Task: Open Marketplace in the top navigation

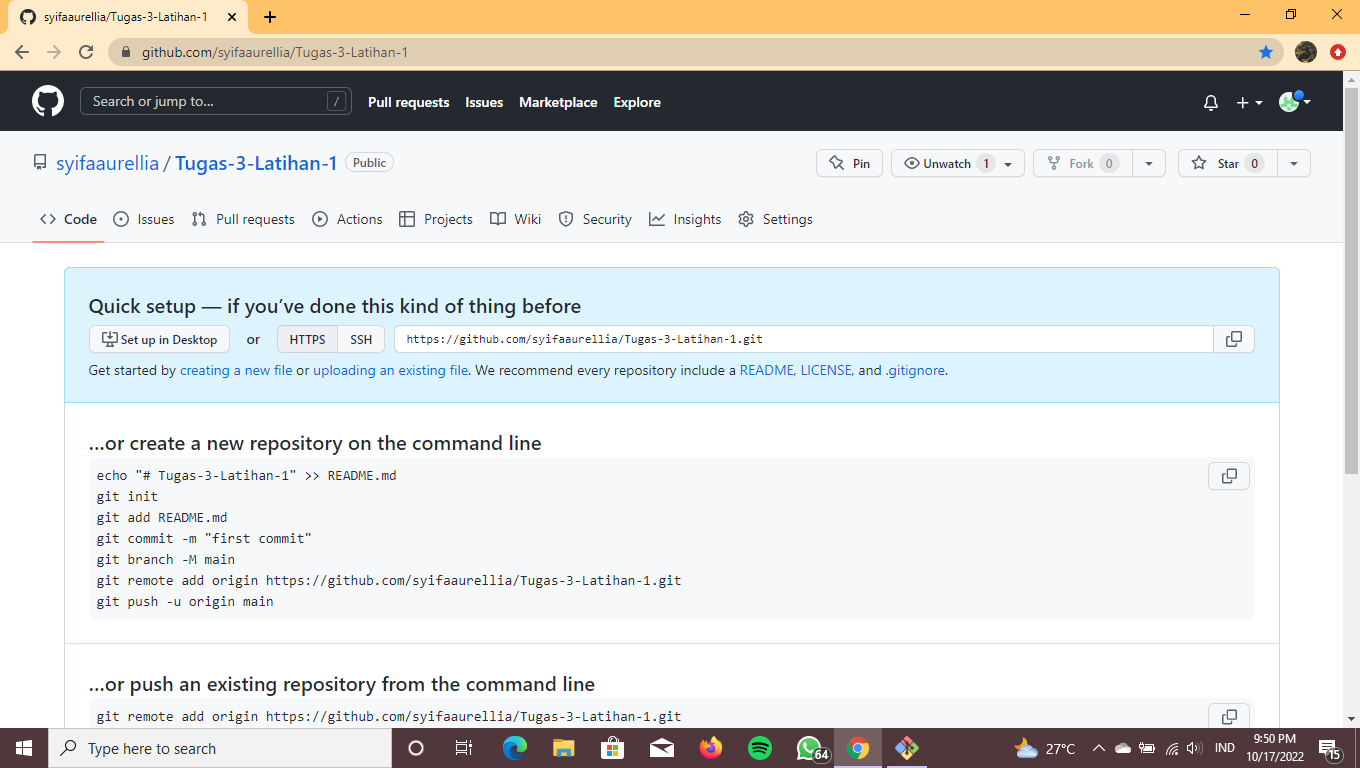Action: 558,102
